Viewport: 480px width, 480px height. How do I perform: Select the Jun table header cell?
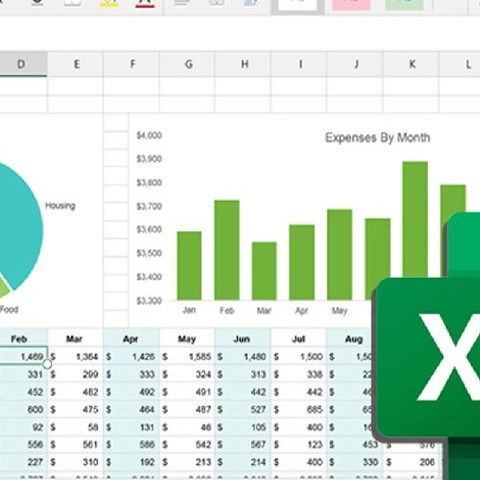(x=242, y=339)
